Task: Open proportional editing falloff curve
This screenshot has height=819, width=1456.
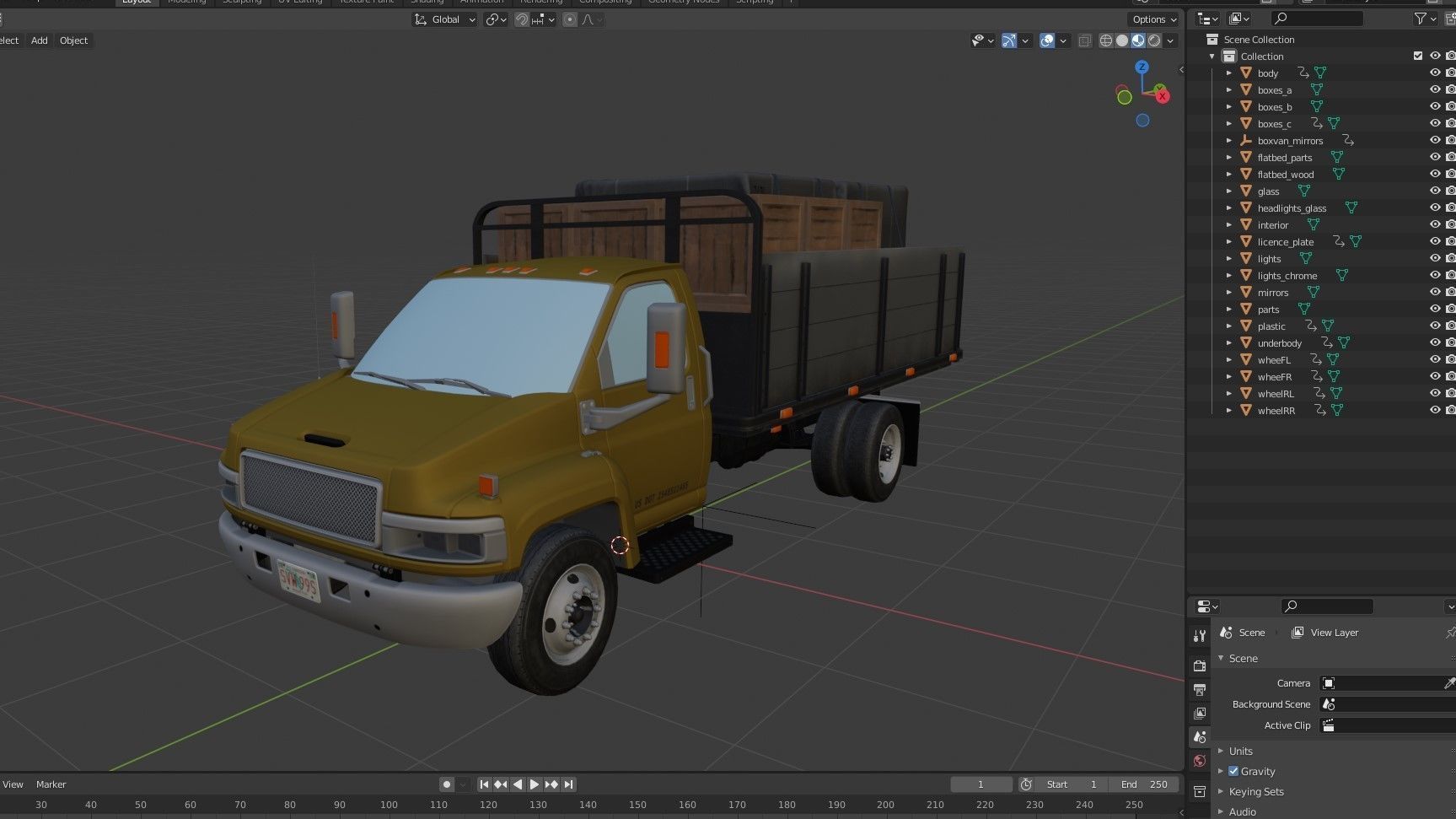Action: pos(592,19)
